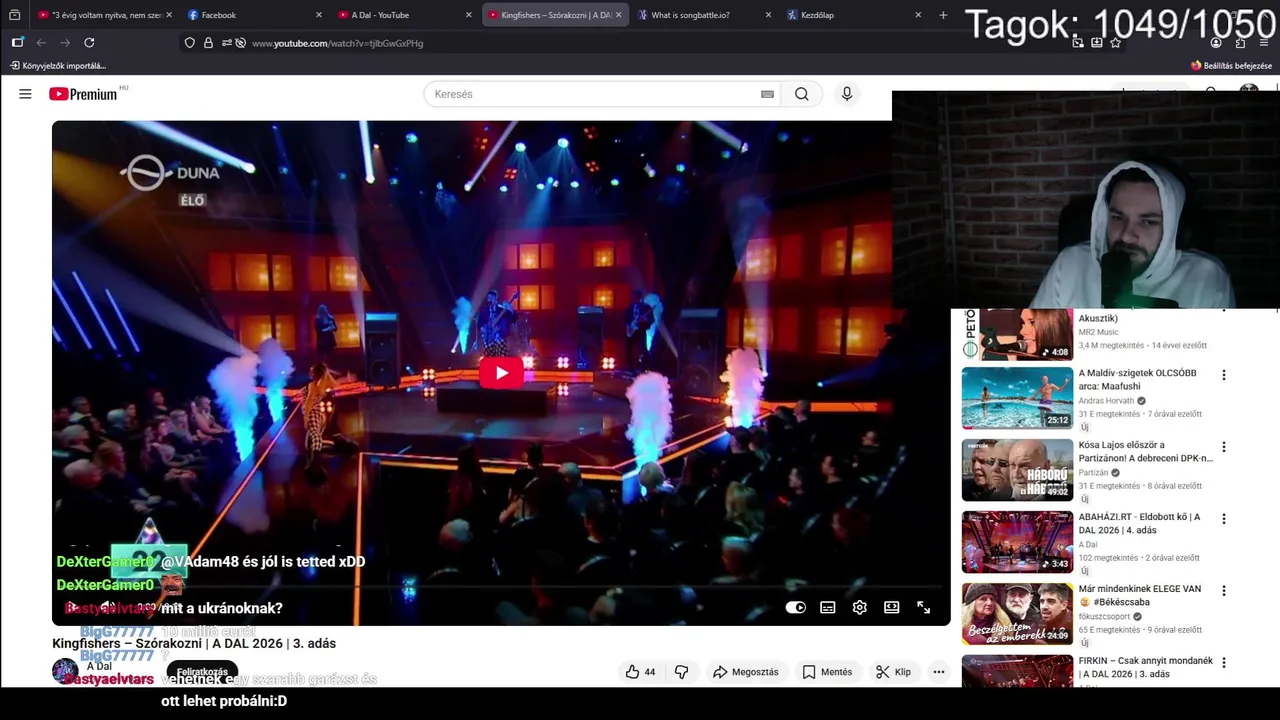Click the video title 'Kingfishers – Szórakozni'
The height and width of the screenshot is (720, 1280).
194,643
